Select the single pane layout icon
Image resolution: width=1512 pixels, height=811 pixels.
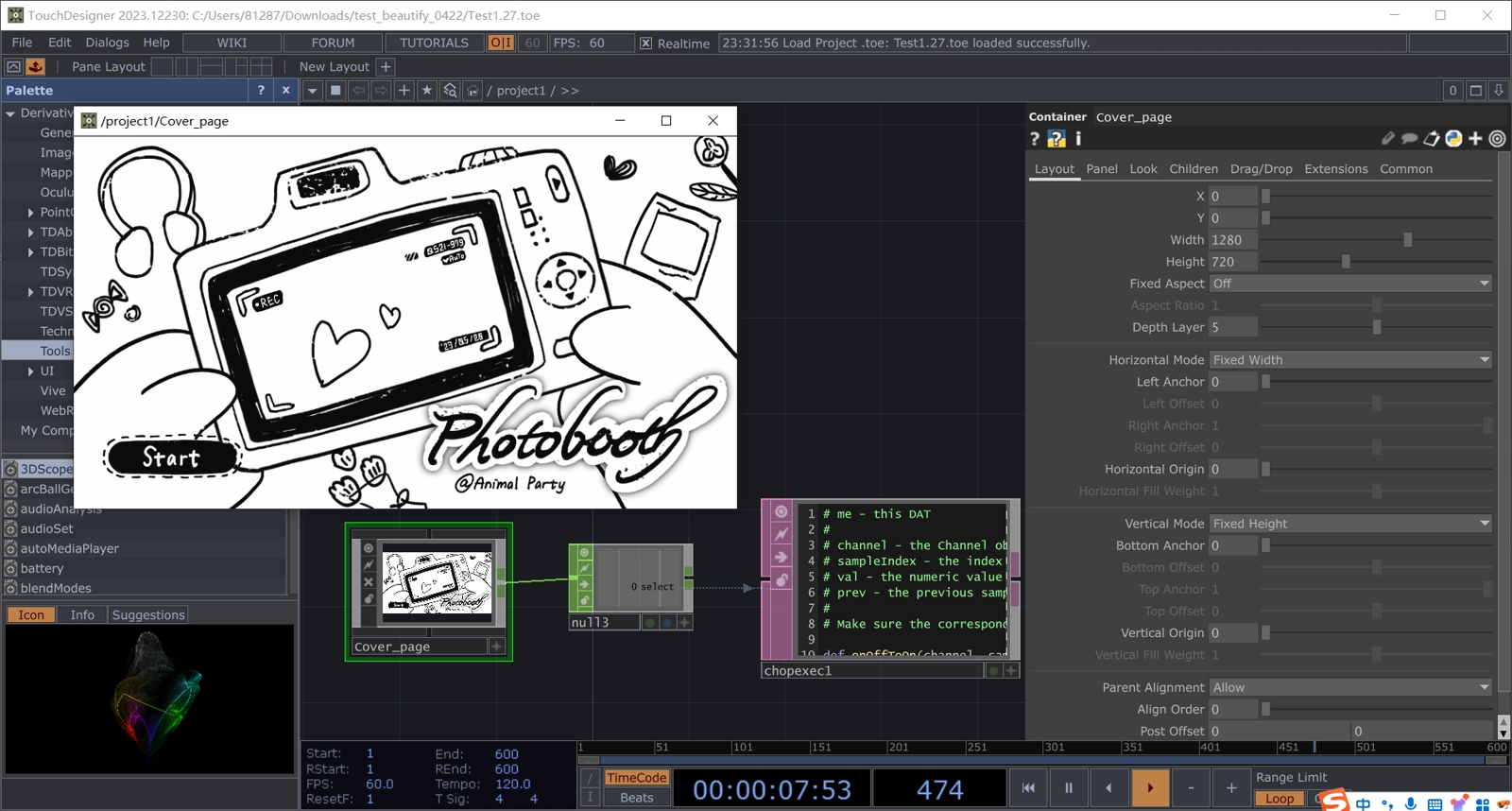(x=163, y=66)
